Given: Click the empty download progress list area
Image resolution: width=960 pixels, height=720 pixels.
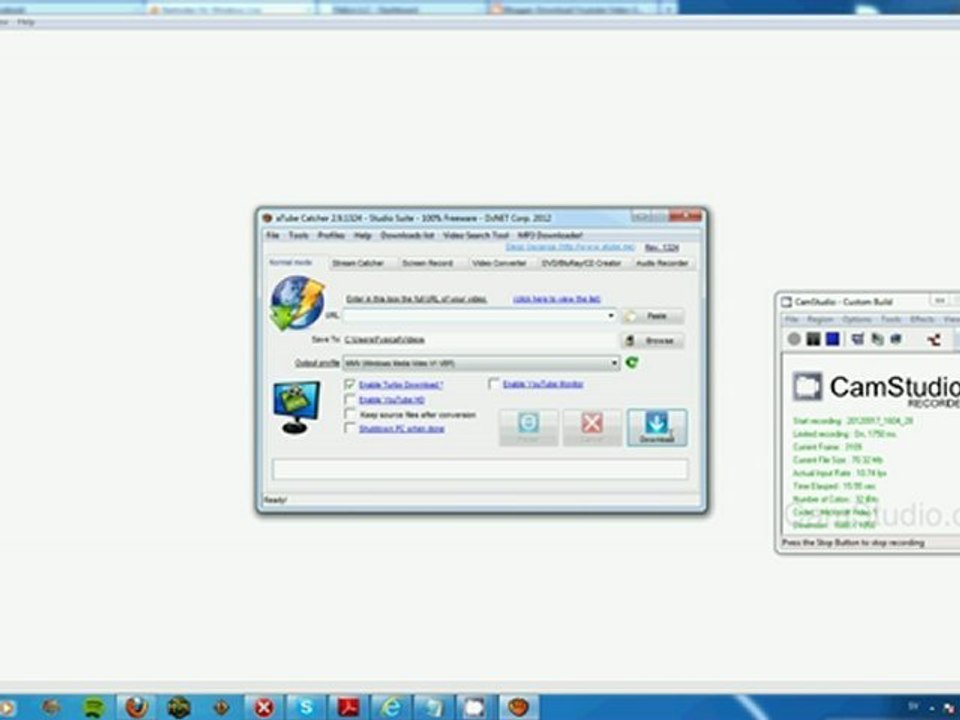Looking at the screenshot, I should (x=480, y=470).
